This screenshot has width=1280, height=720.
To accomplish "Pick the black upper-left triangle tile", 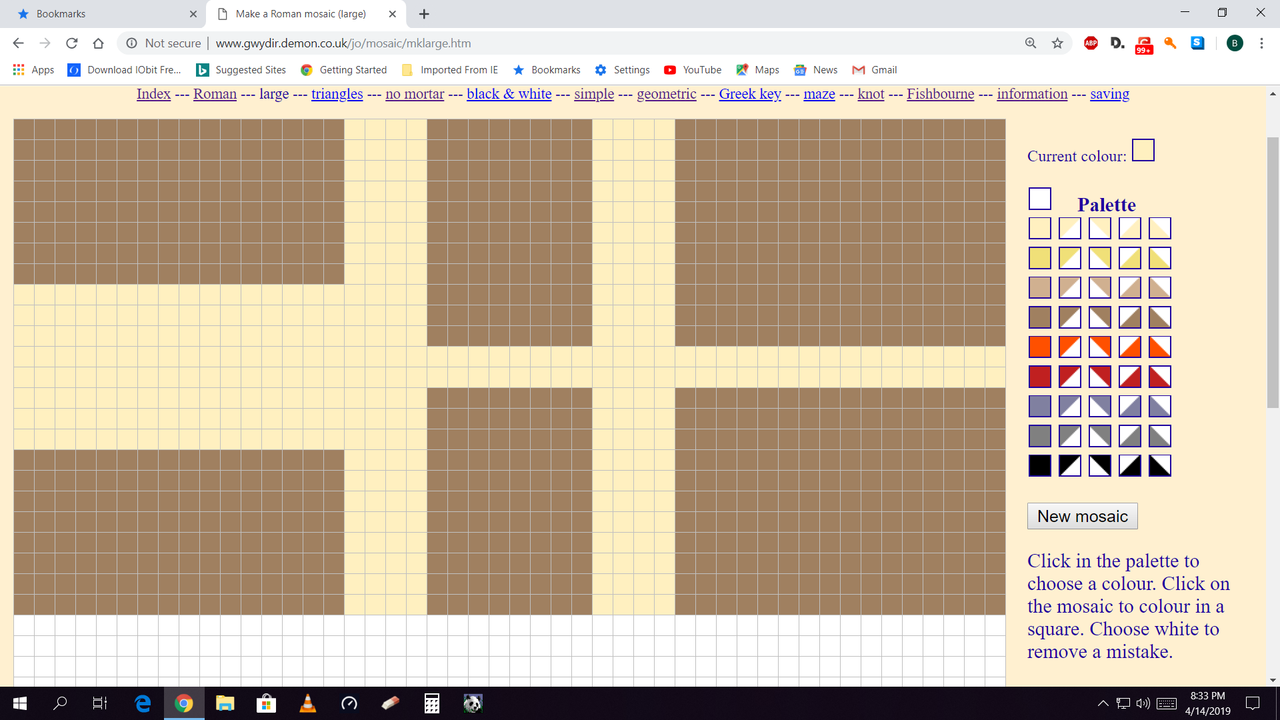I will tap(1070, 465).
